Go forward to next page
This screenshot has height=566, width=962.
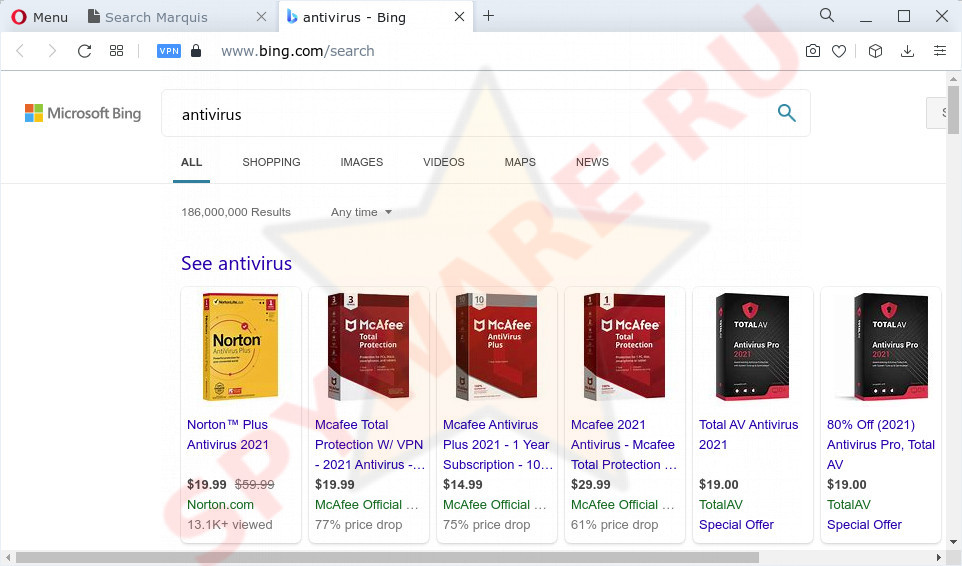coord(52,51)
